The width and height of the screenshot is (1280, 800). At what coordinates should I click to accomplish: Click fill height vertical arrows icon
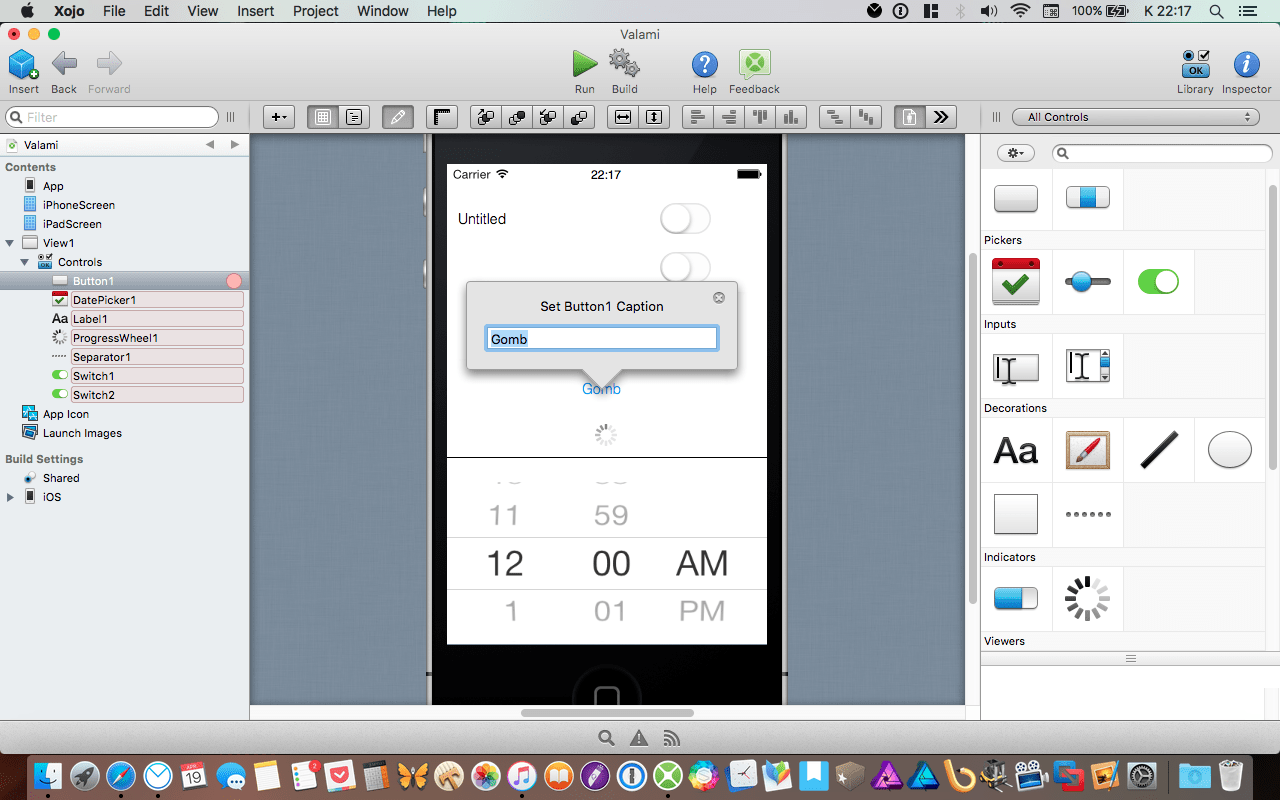[654, 117]
